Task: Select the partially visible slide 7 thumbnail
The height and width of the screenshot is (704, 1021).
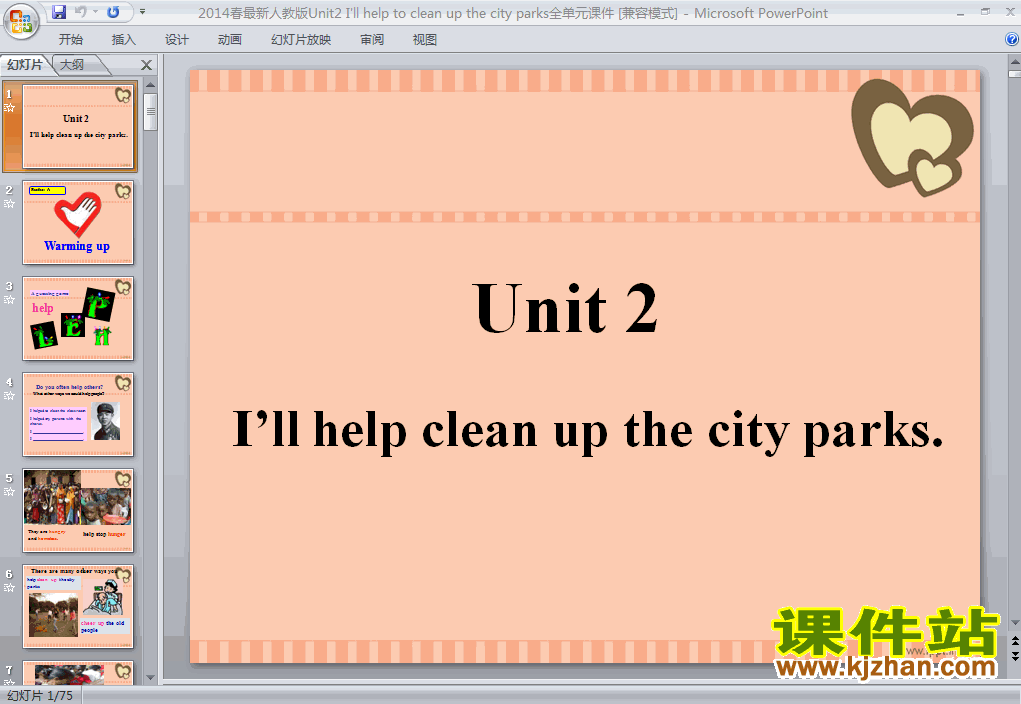Action: pos(78,672)
